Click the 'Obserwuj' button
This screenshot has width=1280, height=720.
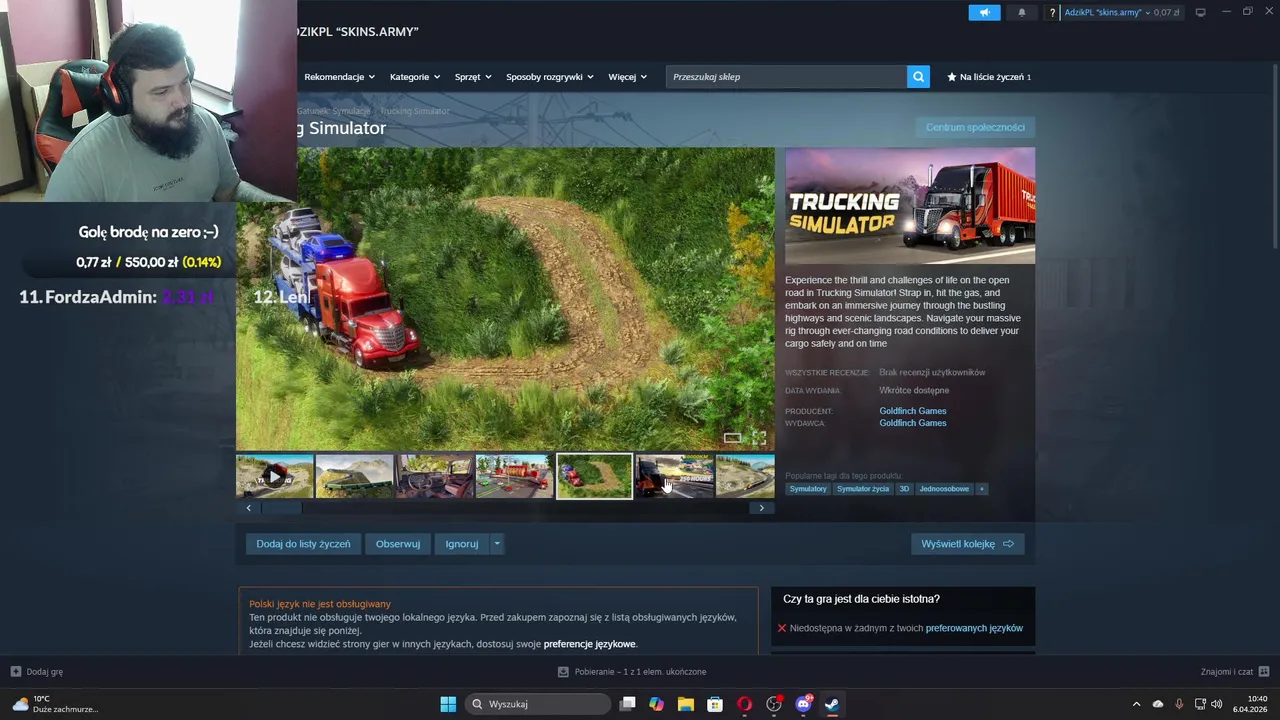point(398,544)
